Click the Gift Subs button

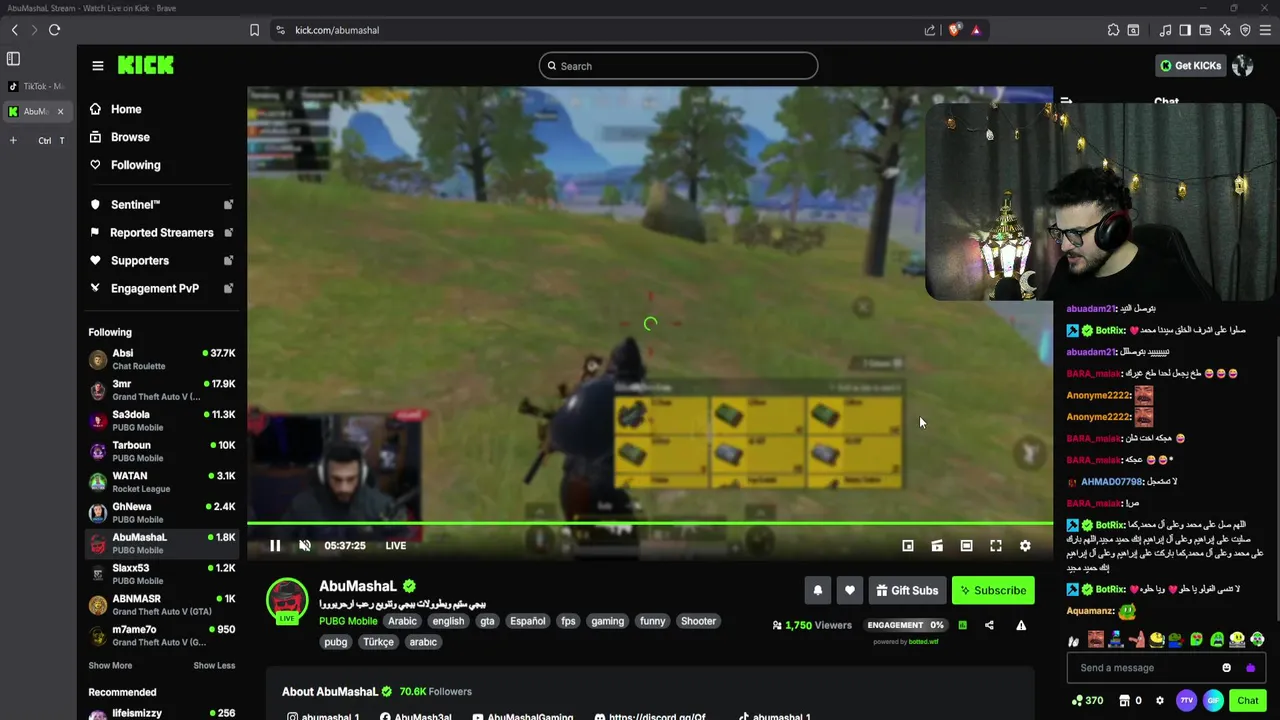[x=907, y=590]
